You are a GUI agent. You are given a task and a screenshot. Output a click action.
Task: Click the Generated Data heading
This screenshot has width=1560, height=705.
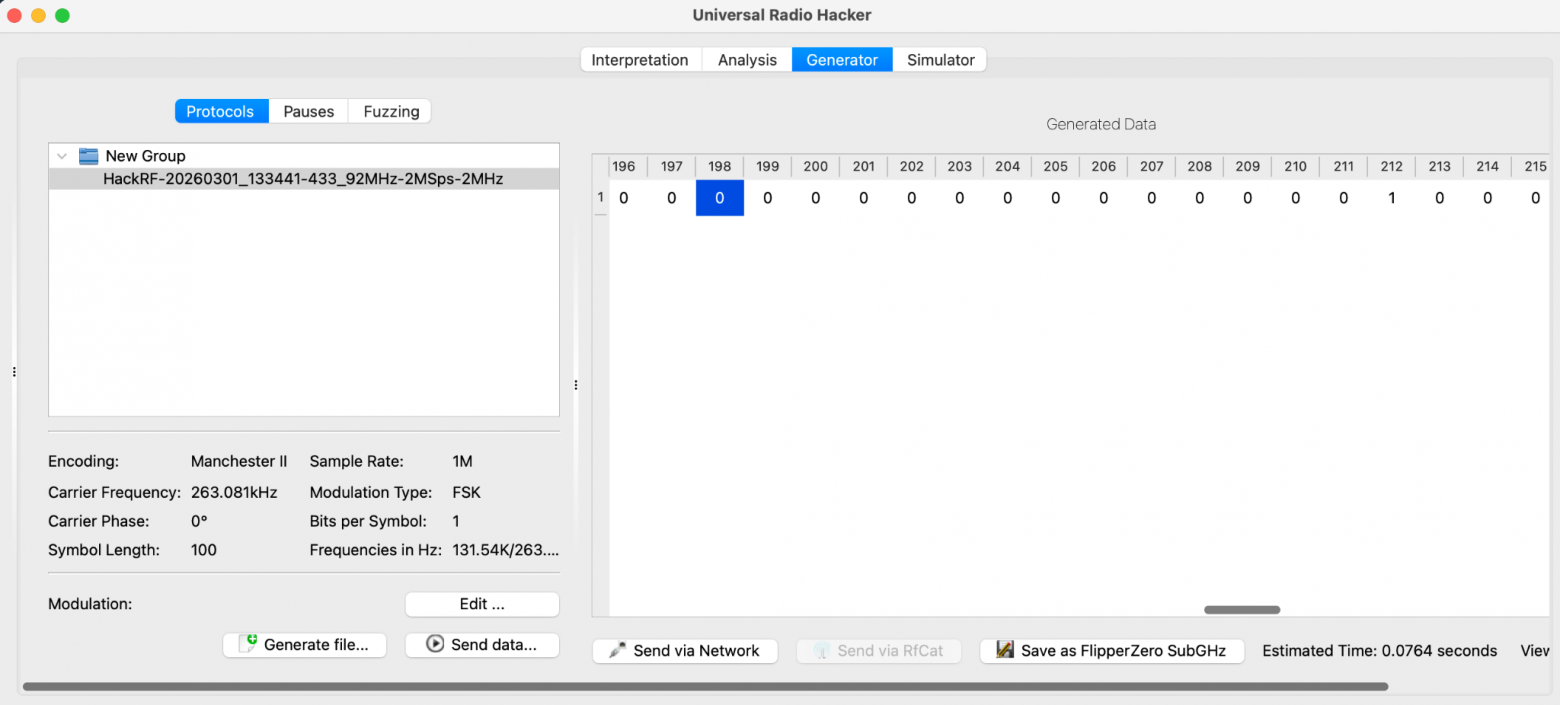click(x=1101, y=125)
